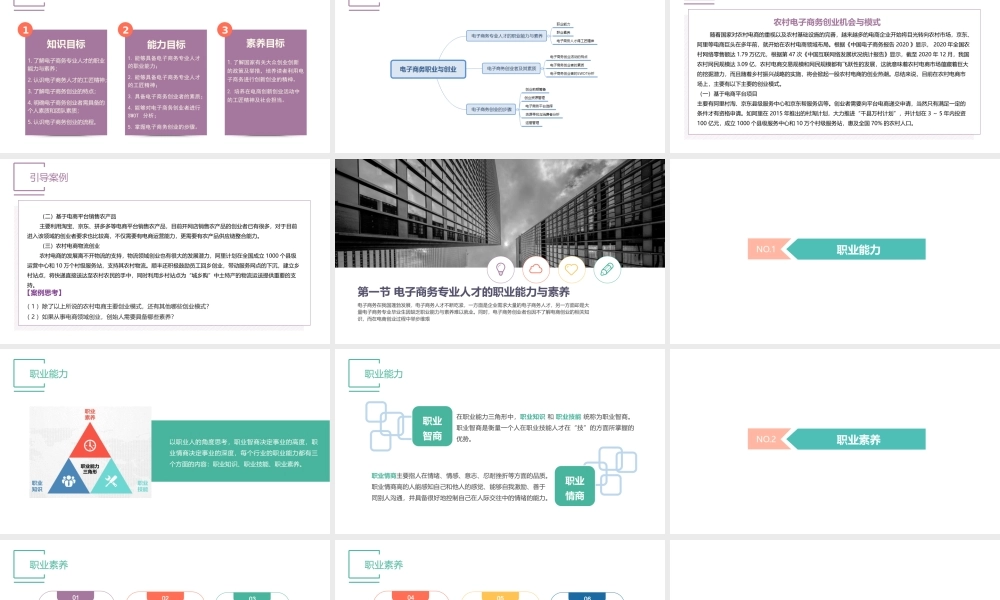Click the red cloud icon circle
1000x600 pixels.
point(535,268)
